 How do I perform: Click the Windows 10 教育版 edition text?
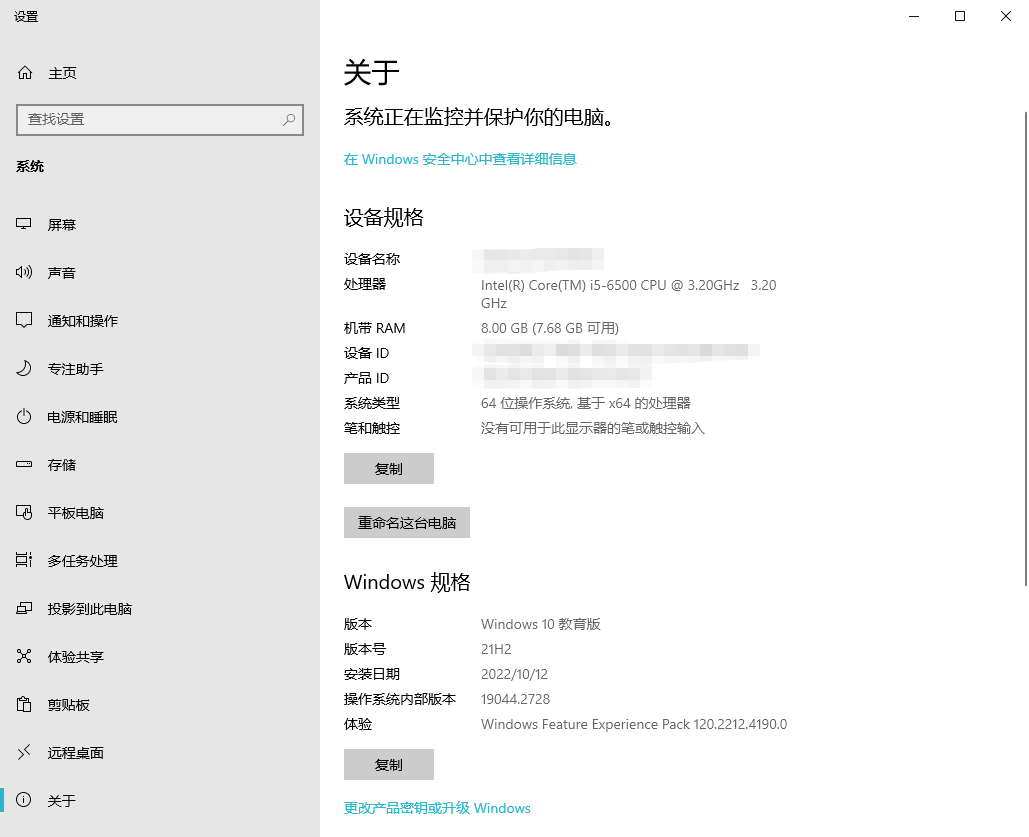[x=541, y=624]
